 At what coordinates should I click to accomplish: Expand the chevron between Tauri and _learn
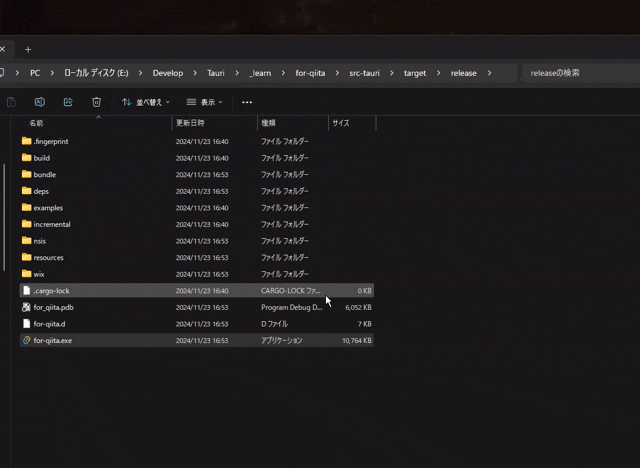(237, 73)
